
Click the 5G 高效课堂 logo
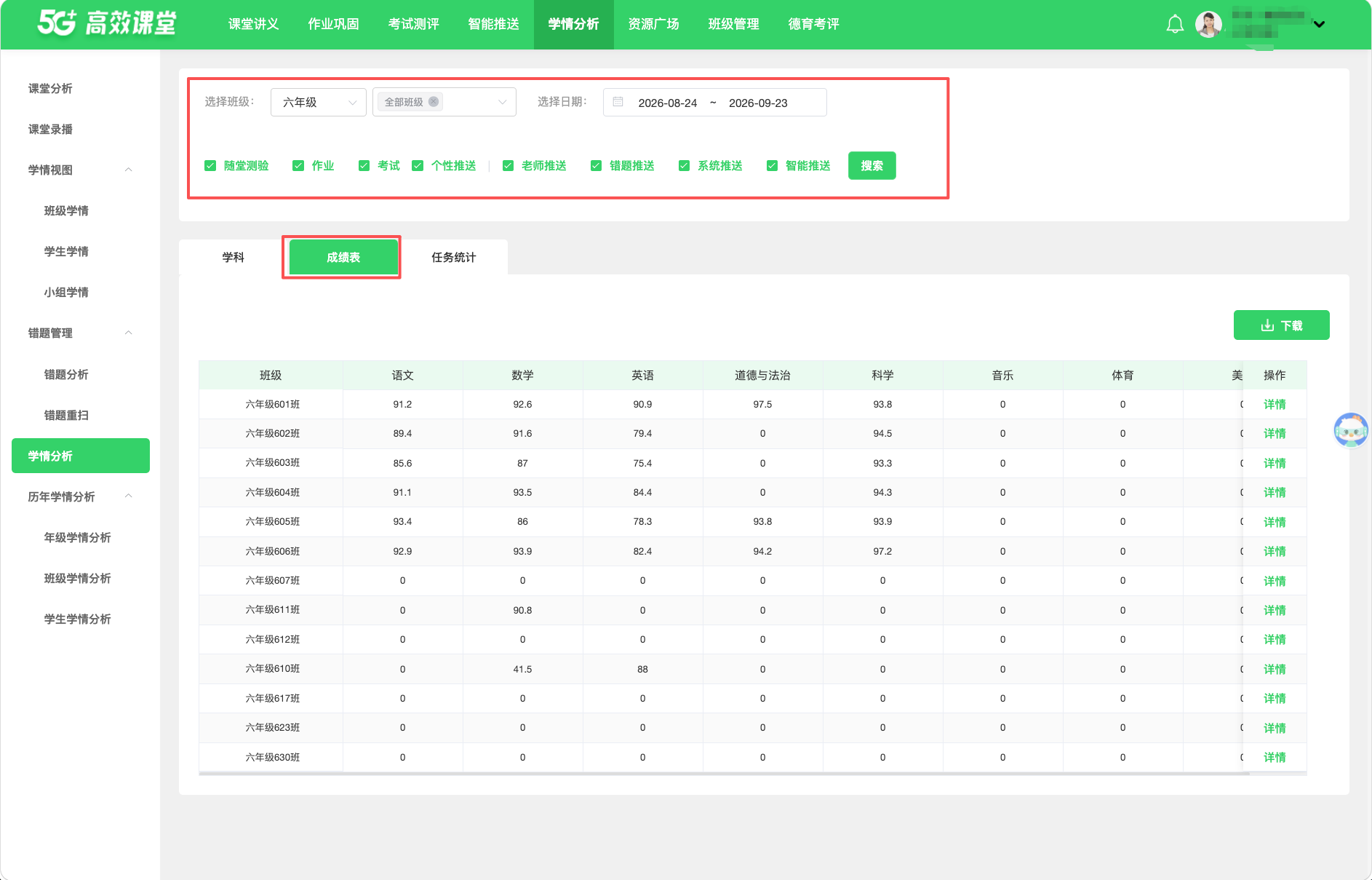pos(106,23)
